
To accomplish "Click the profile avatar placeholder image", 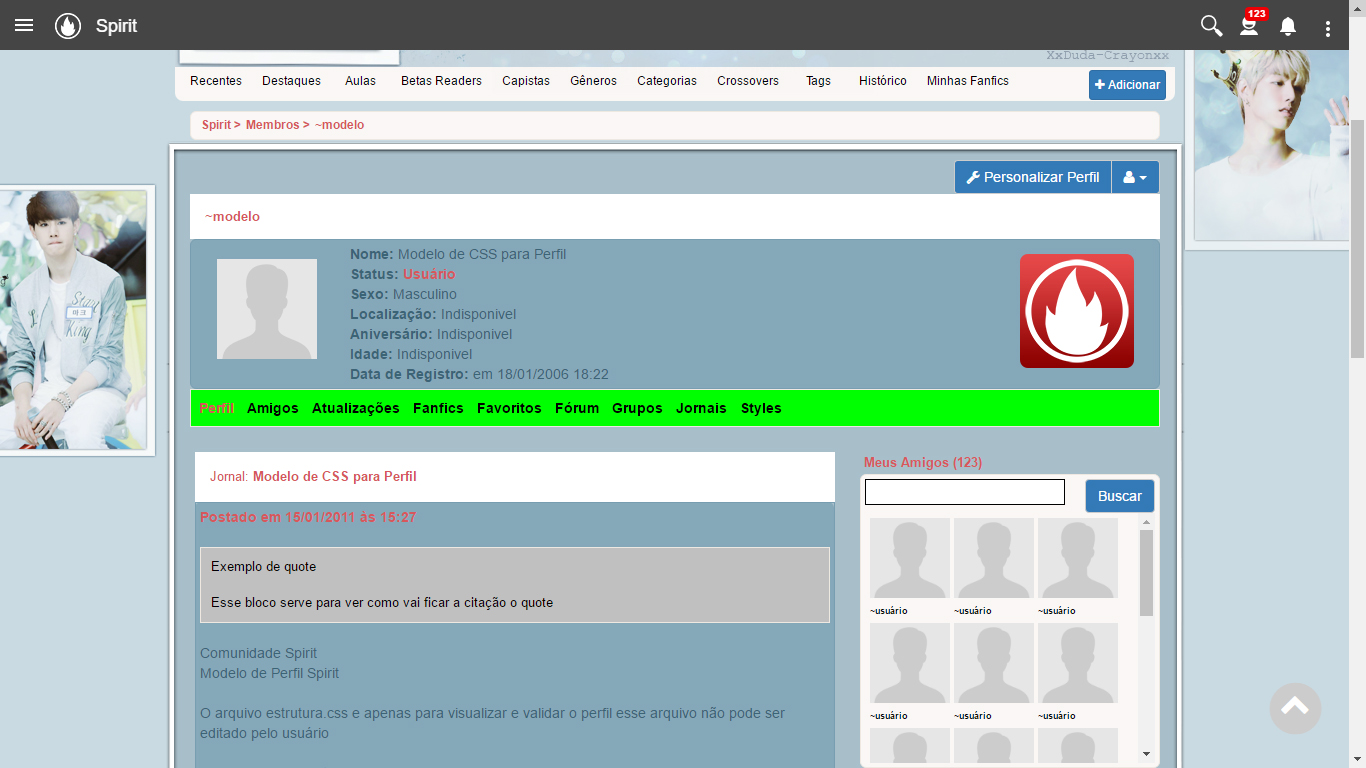I will point(267,309).
